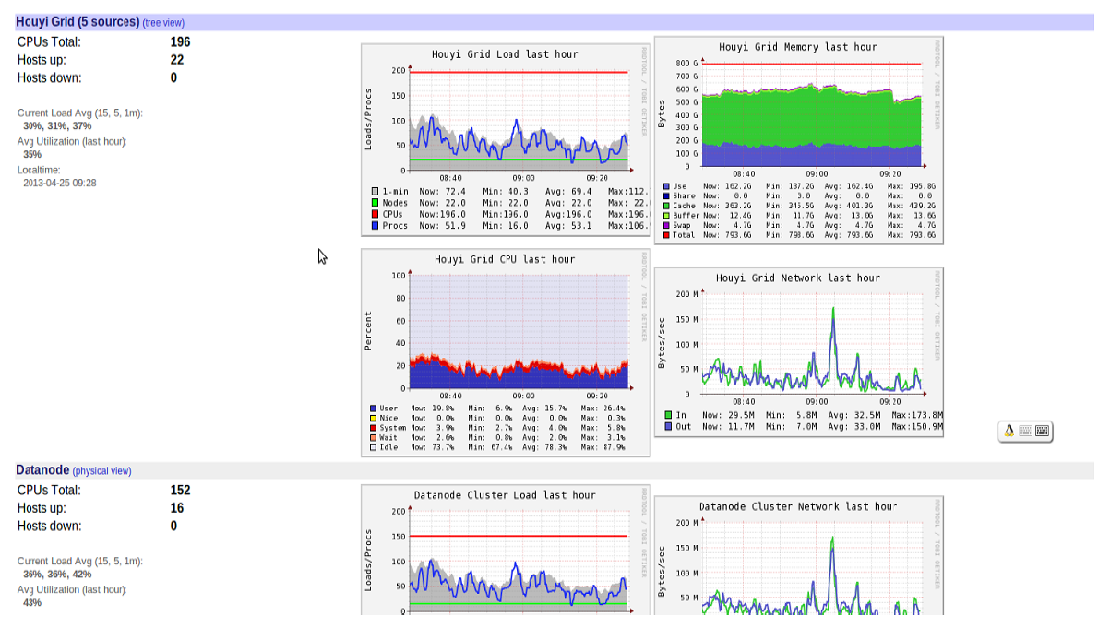Select the Datanode Hosts up value 16
1110x629 pixels.
177,508
